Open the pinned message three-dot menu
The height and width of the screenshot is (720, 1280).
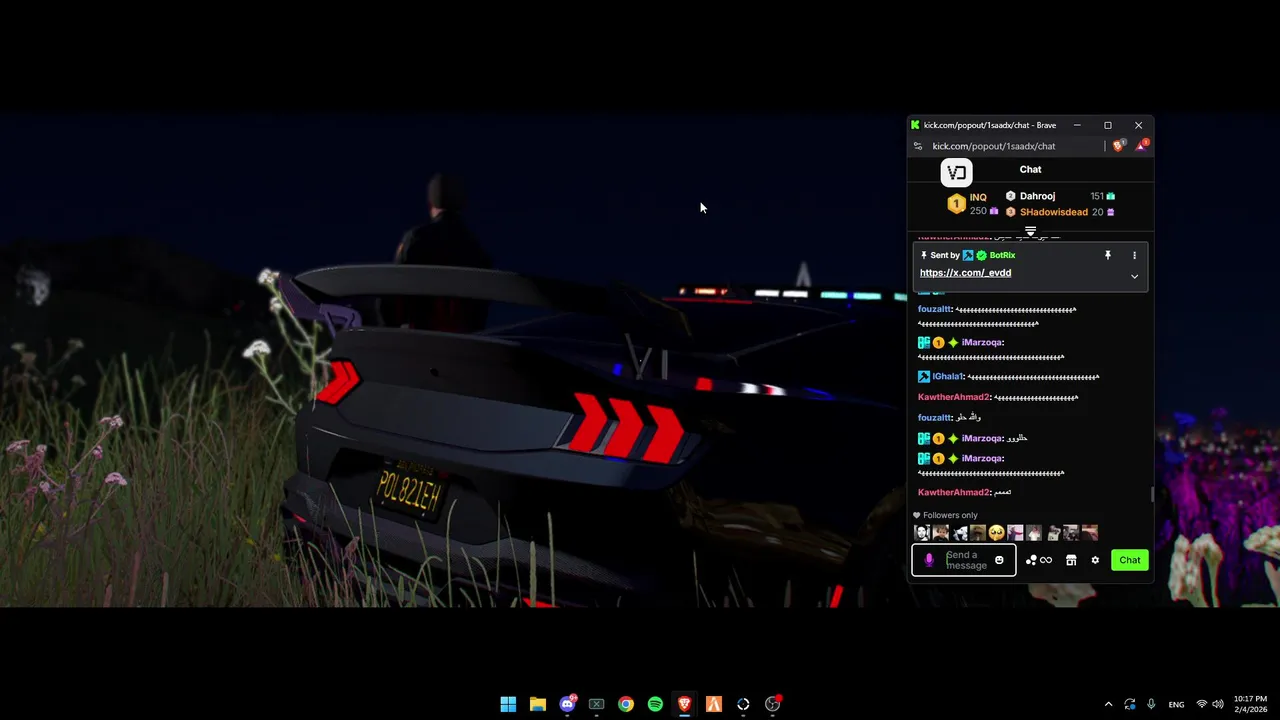[x=1134, y=255]
